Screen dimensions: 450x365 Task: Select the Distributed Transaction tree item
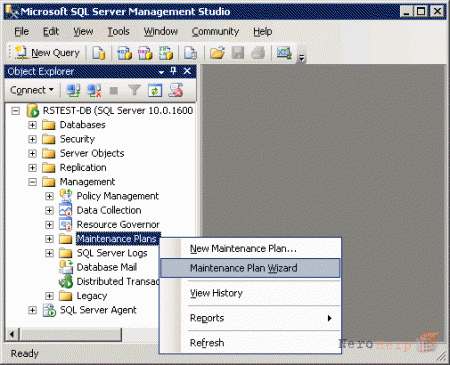click(x=118, y=282)
